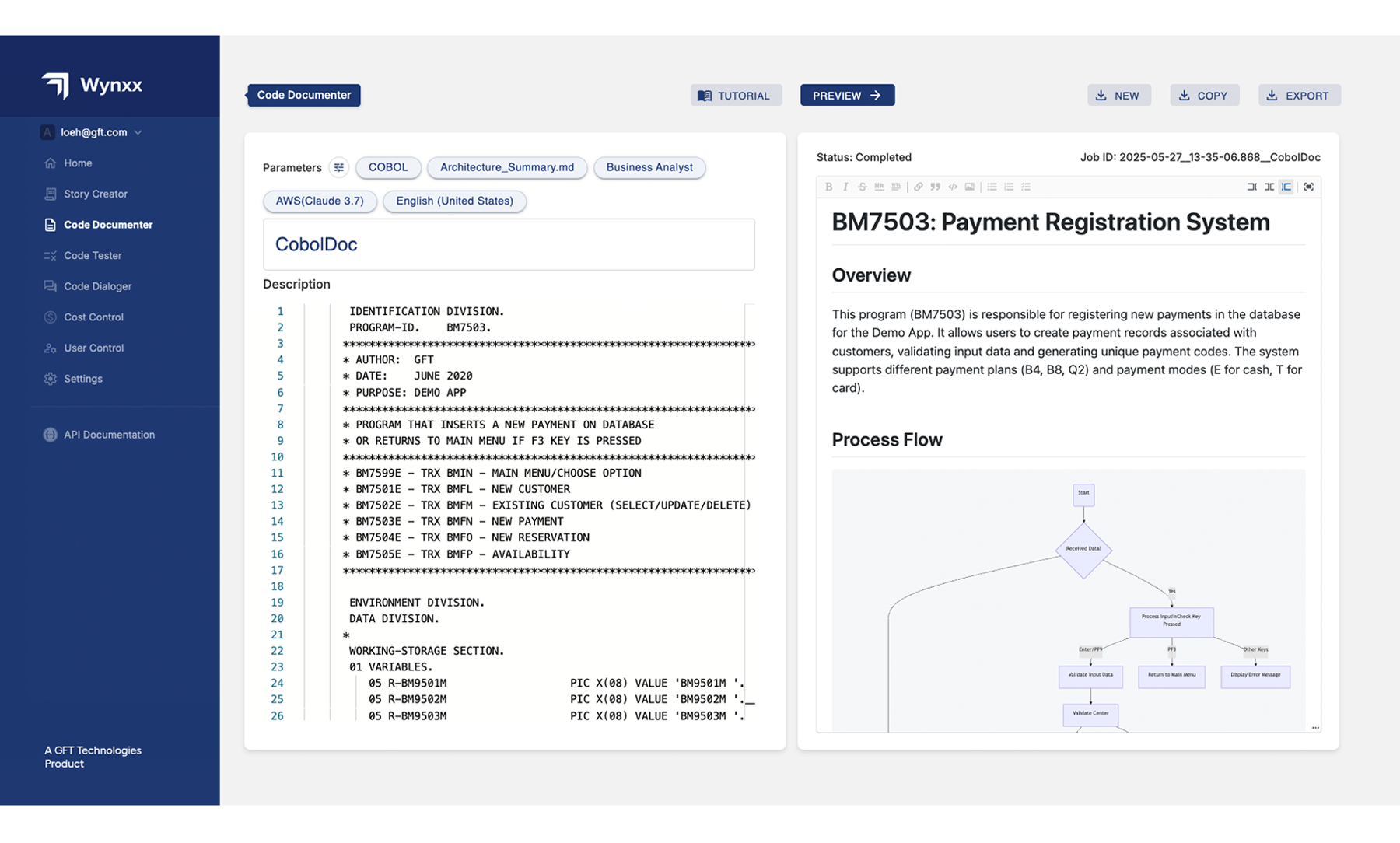Screen dimensions: 1400x843
Task: Navigate to Story Creator in the sidebar
Action: [x=96, y=194]
